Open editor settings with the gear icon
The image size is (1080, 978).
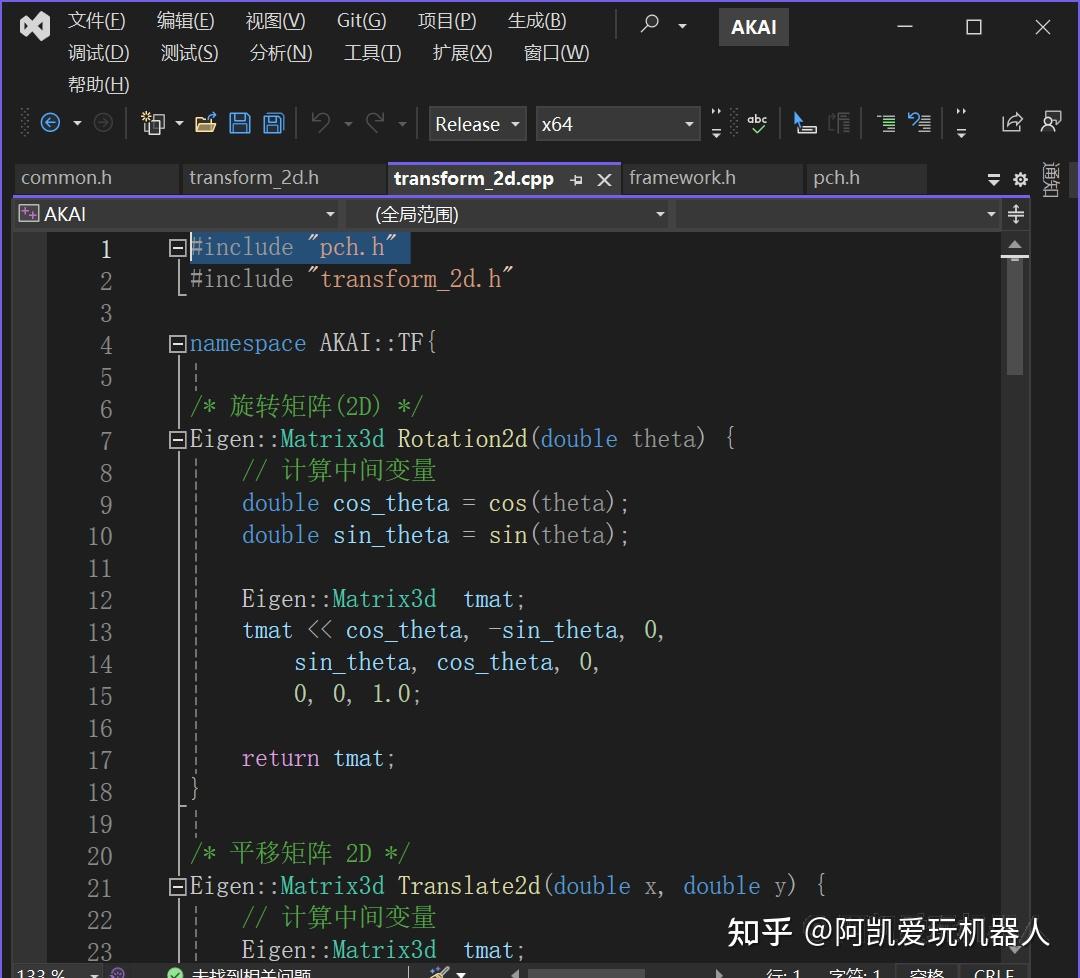[1020, 178]
